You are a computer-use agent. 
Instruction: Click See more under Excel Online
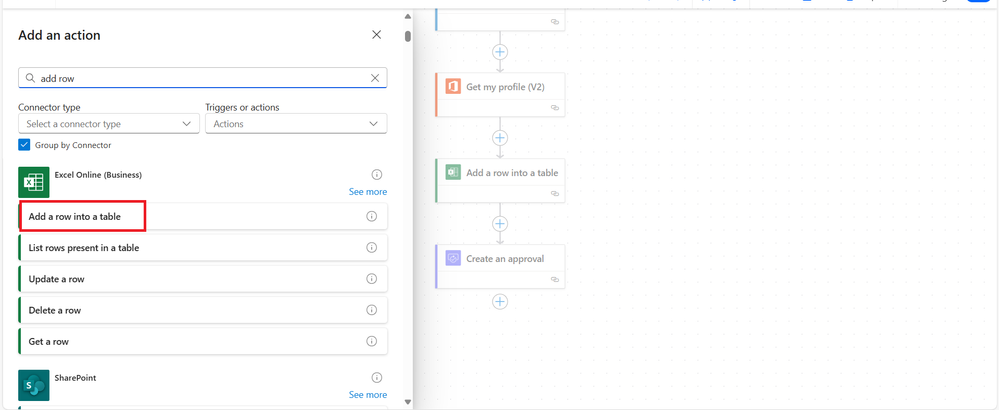368,192
